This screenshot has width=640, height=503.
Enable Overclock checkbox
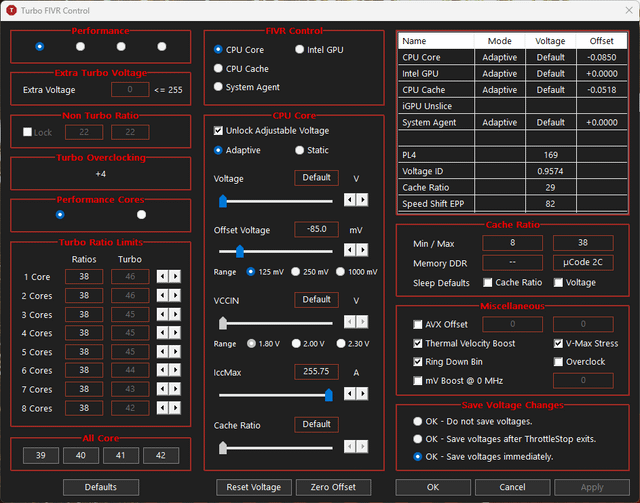tap(558, 362)
